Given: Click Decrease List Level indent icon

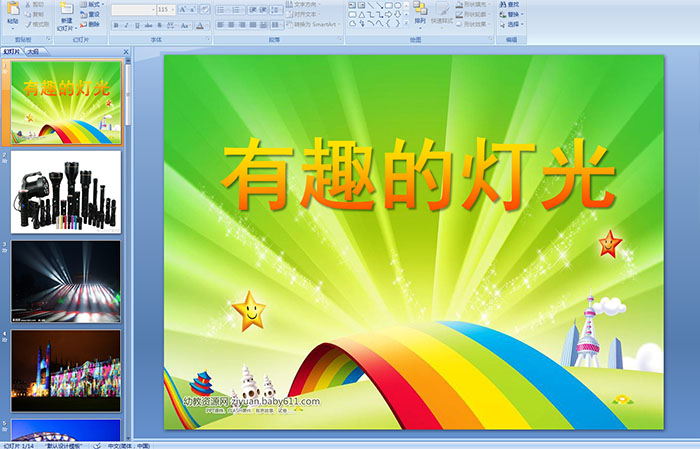Looking at the screenshot, I should coord(253,9).
